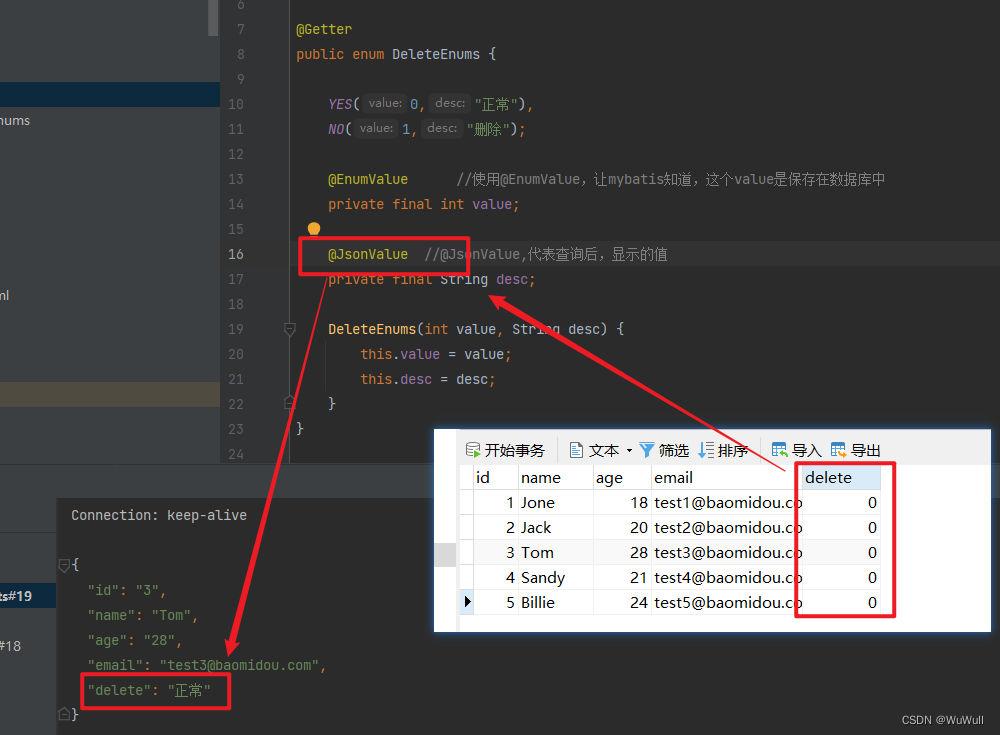Click the 文本 text view button
The width and height of the screenshot is (1000, 735).
pos(594,450)
